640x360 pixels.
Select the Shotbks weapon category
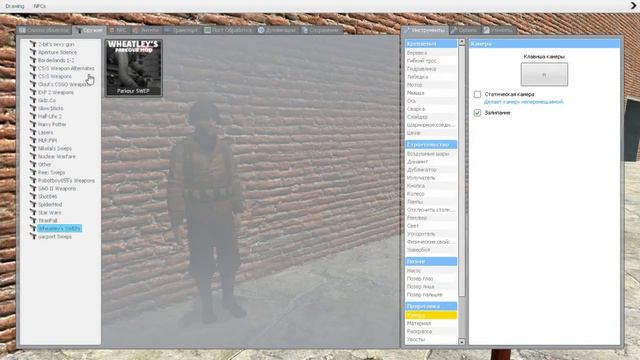[x=47, y=196]
